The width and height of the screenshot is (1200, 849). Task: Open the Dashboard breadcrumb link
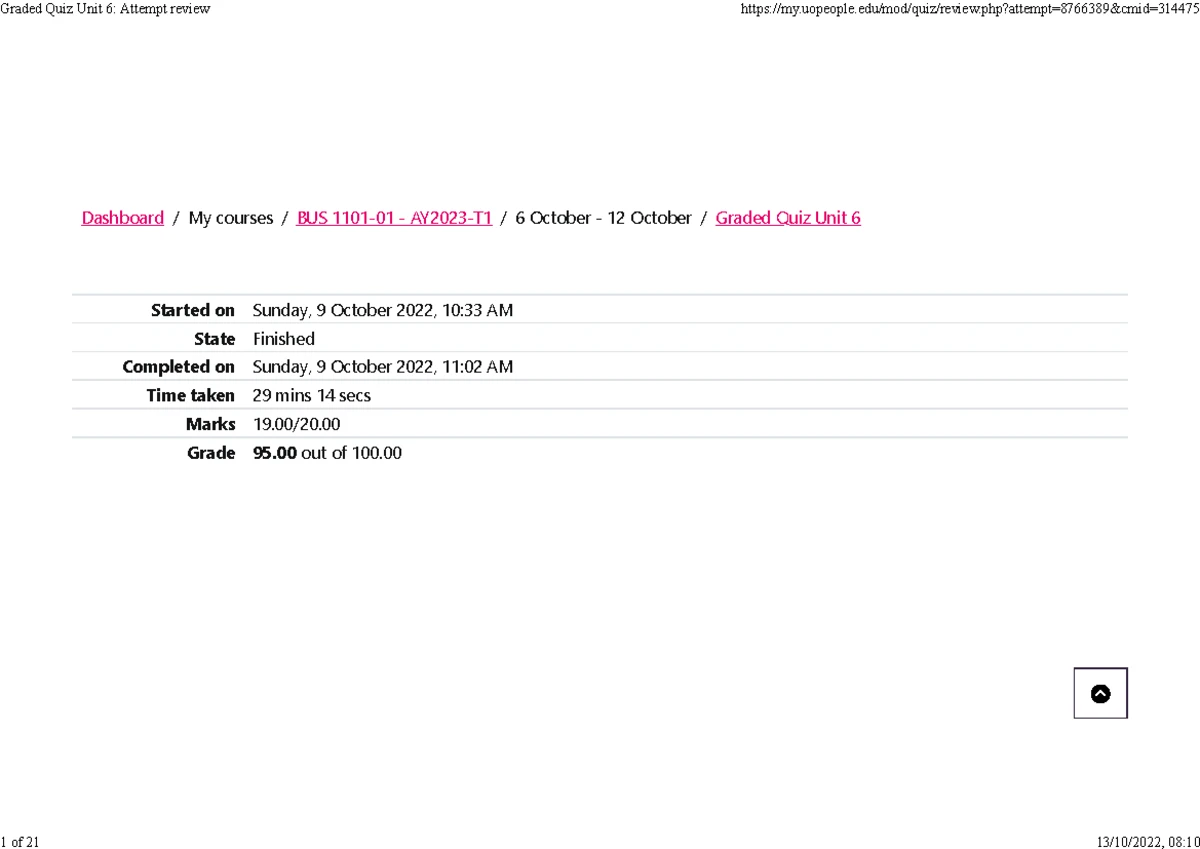[122, 218]
